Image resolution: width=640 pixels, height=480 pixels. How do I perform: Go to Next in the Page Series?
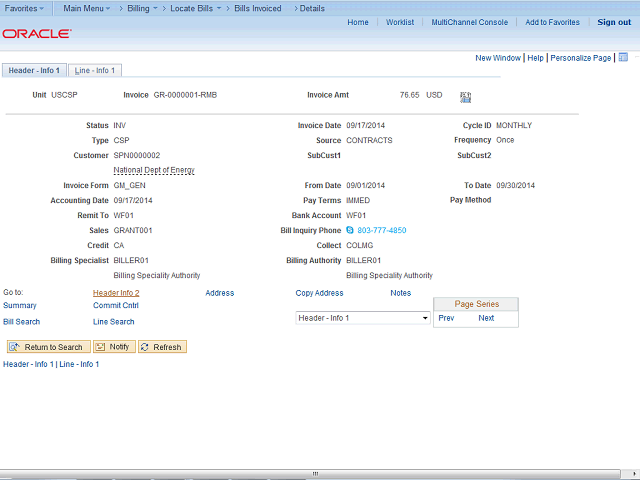(x=486, y=318)
